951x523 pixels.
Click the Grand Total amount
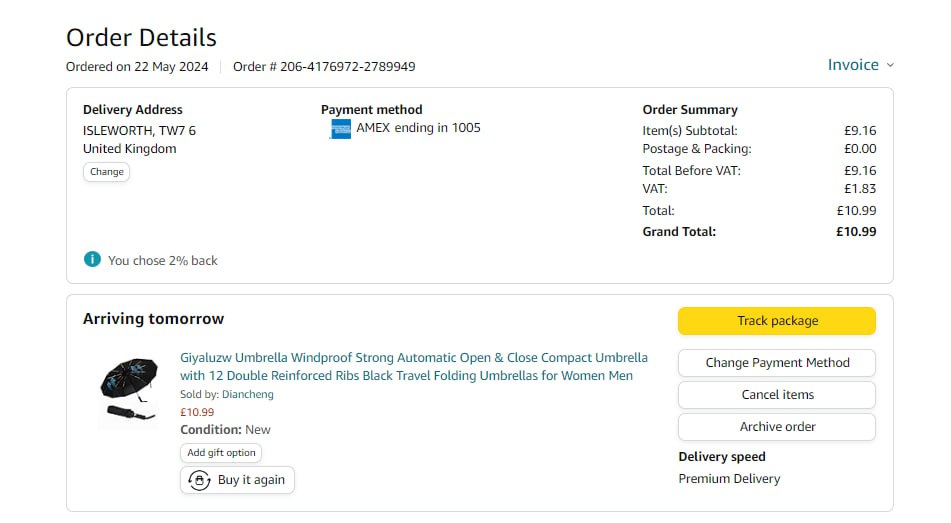click(856, 232)
